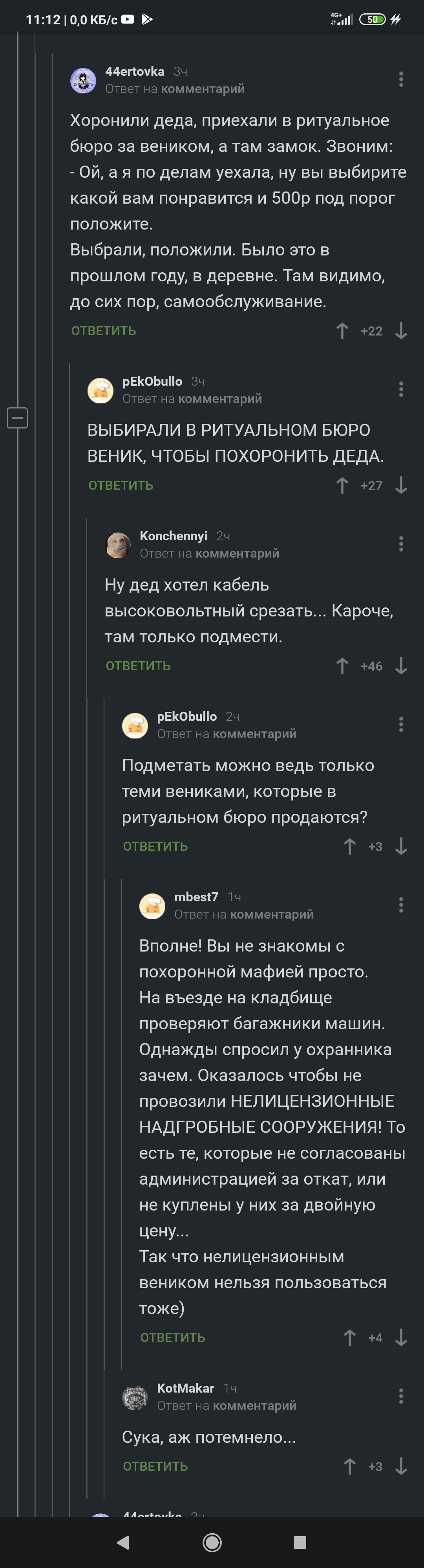Tap the Android home circle button
The width and height of the screenshot is (424, 1568).
(x=212, y=1542)
